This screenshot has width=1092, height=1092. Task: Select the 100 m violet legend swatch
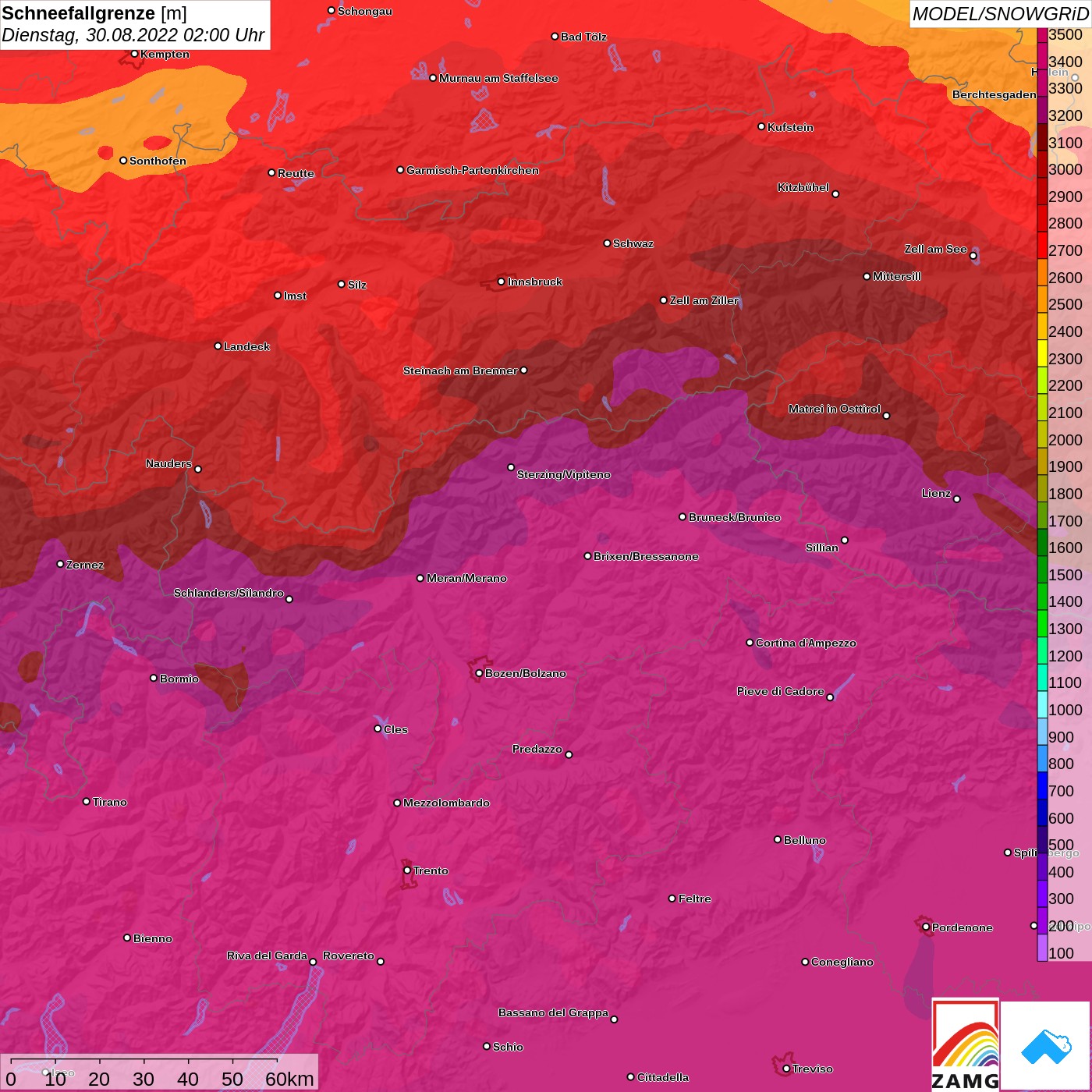[1042, 947]
